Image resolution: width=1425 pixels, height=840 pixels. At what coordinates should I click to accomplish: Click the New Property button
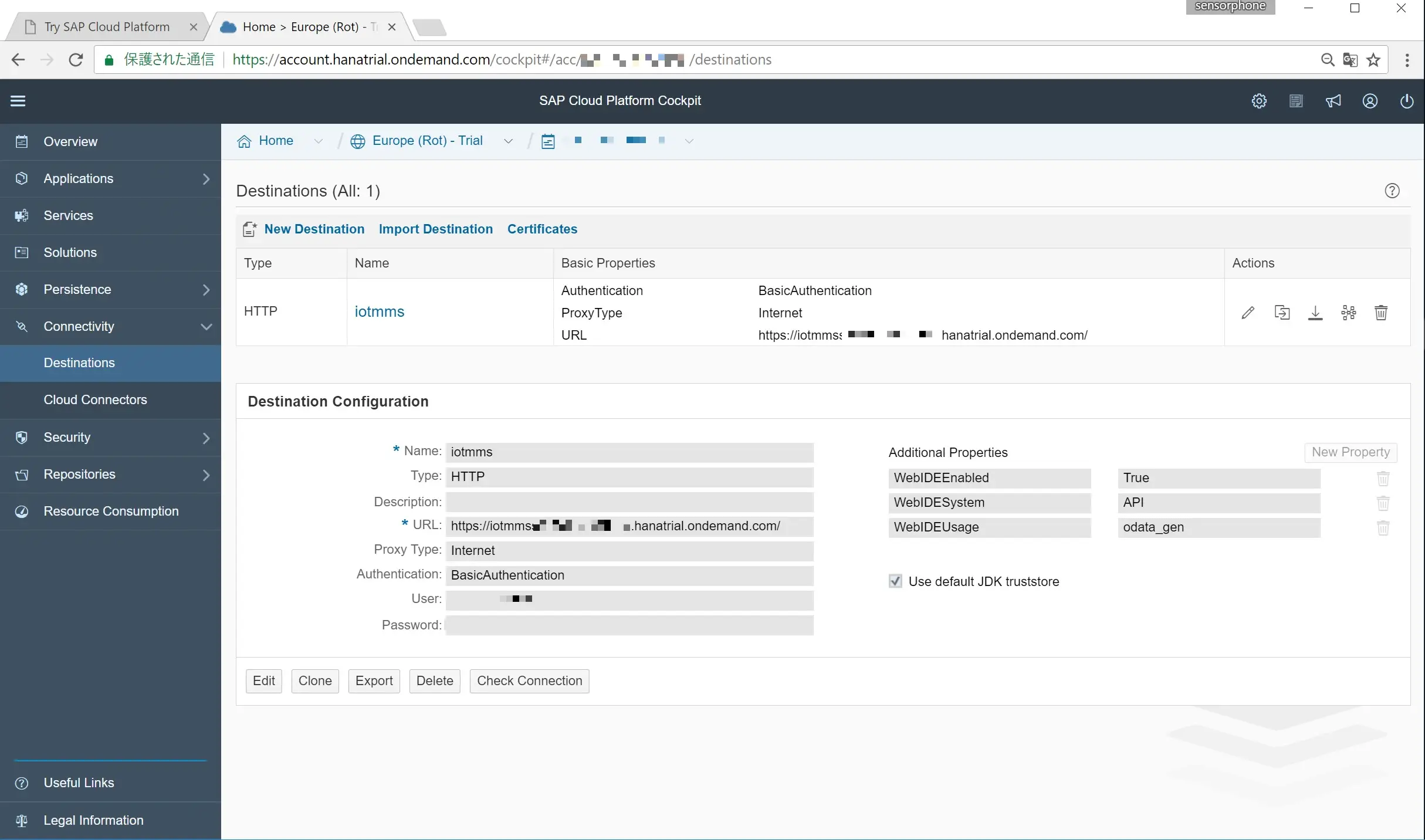point(1350,452)
